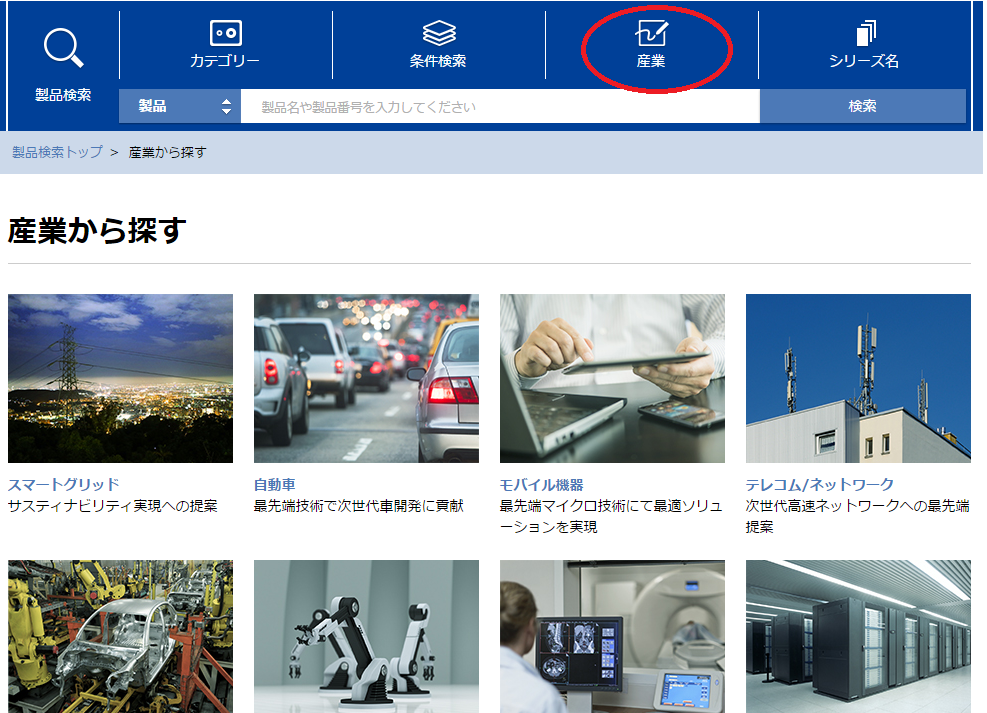Click the night city power tower thumbnail
987x713 pixels.
pos(120,378)
